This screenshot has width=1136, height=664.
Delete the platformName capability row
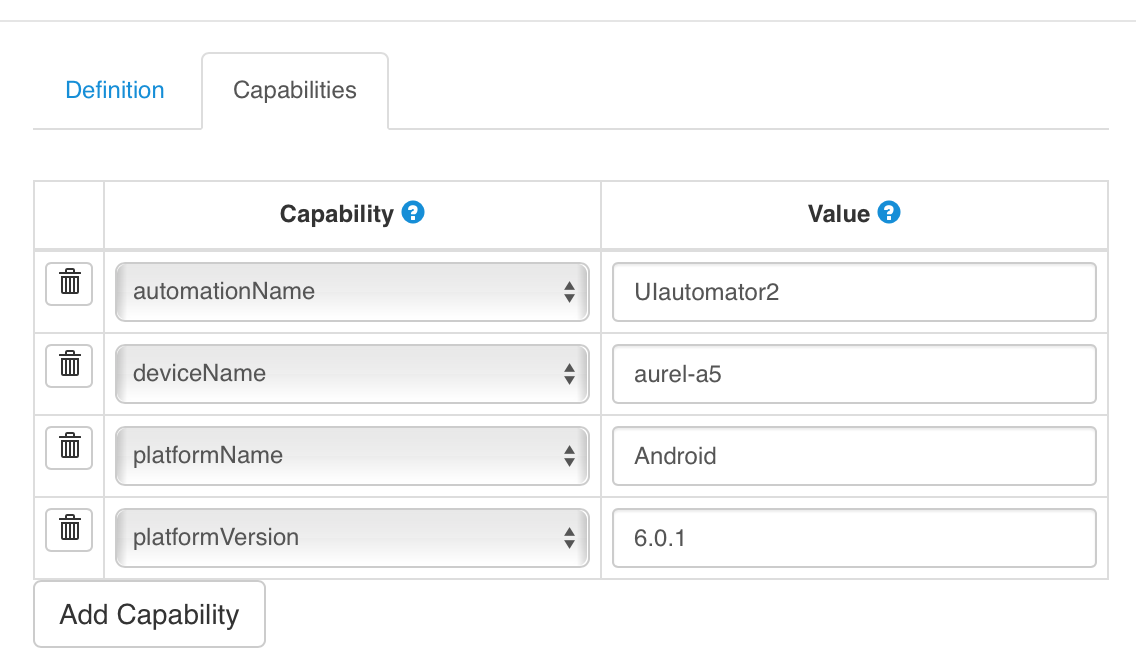click(68, 447)
